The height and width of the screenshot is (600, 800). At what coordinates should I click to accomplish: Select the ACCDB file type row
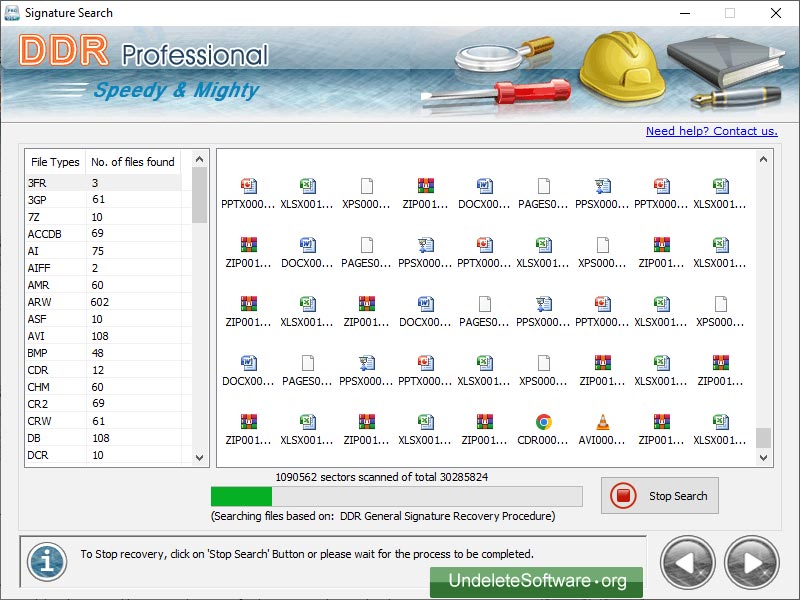[x=103, y=234]
